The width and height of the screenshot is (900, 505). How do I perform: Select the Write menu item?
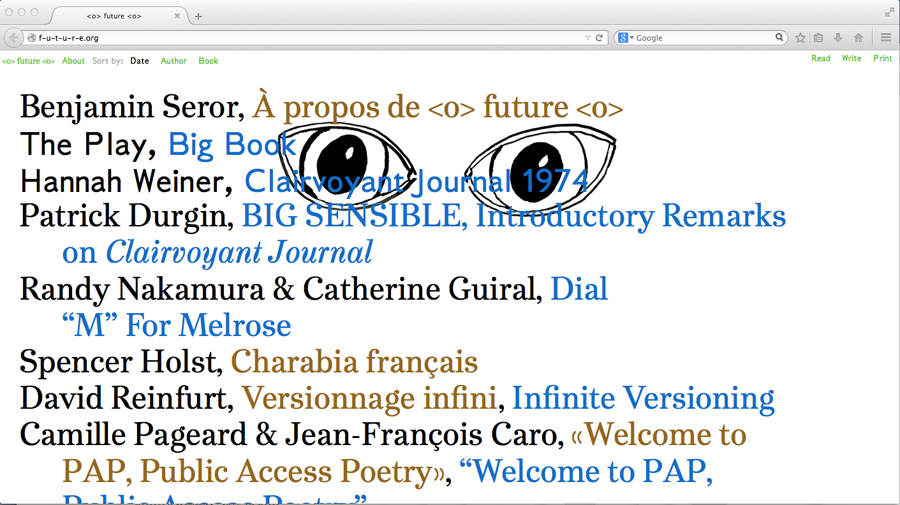(x=851, y=59)
